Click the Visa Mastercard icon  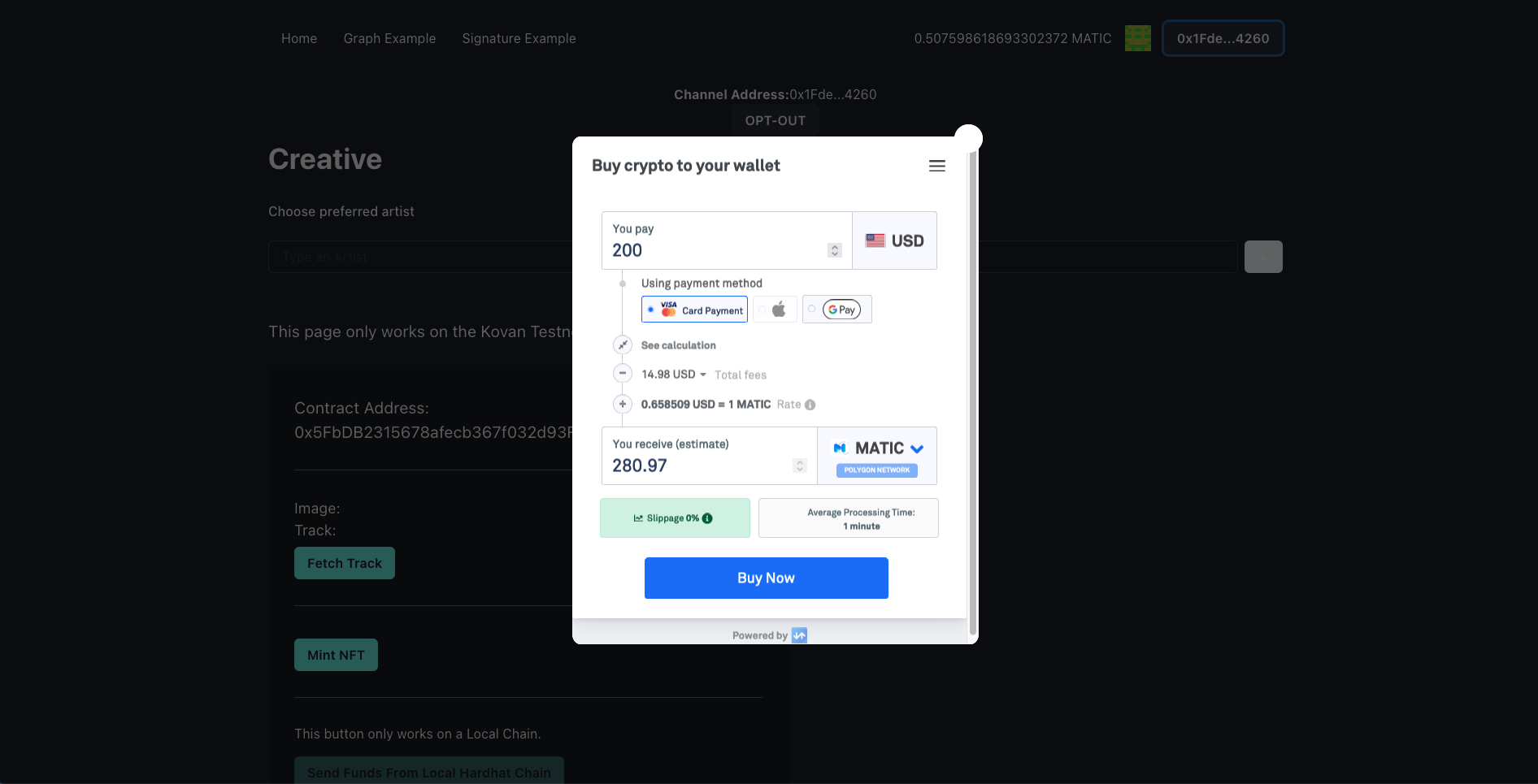pyautogui.click(x=668, y=310)
